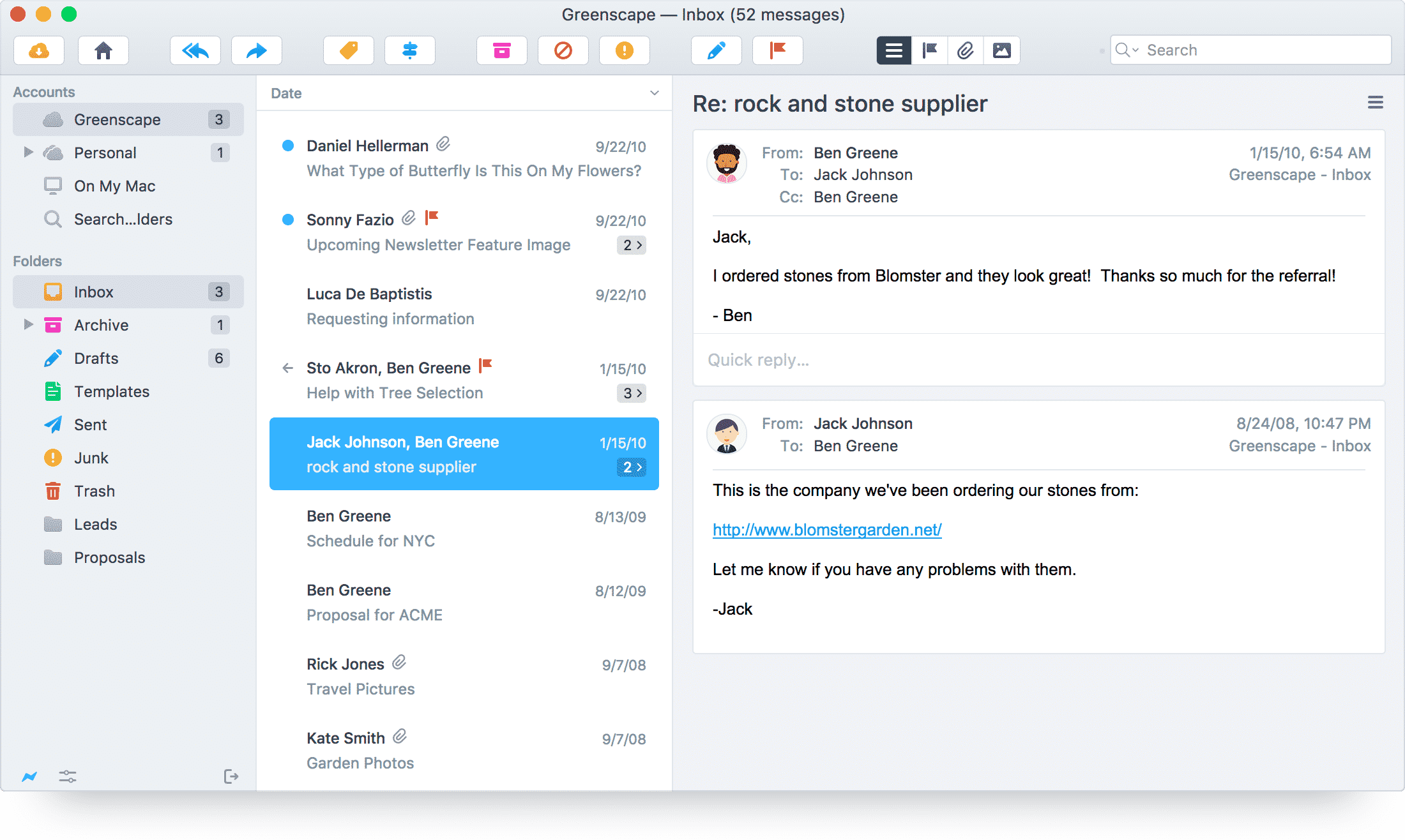Click the http://www.blomstergarden.net/ hyperlink

tap(827, 529)
